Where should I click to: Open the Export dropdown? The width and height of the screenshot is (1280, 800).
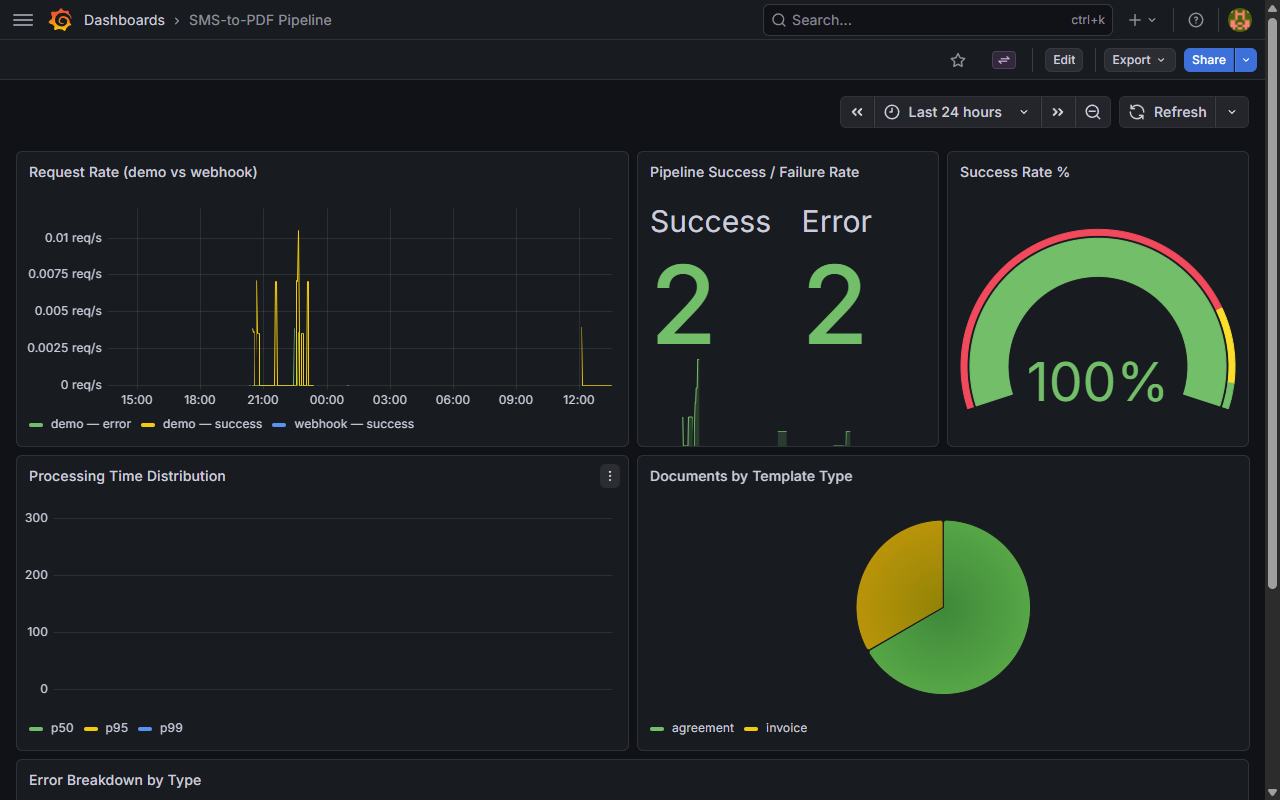(x=1138, y=60)
